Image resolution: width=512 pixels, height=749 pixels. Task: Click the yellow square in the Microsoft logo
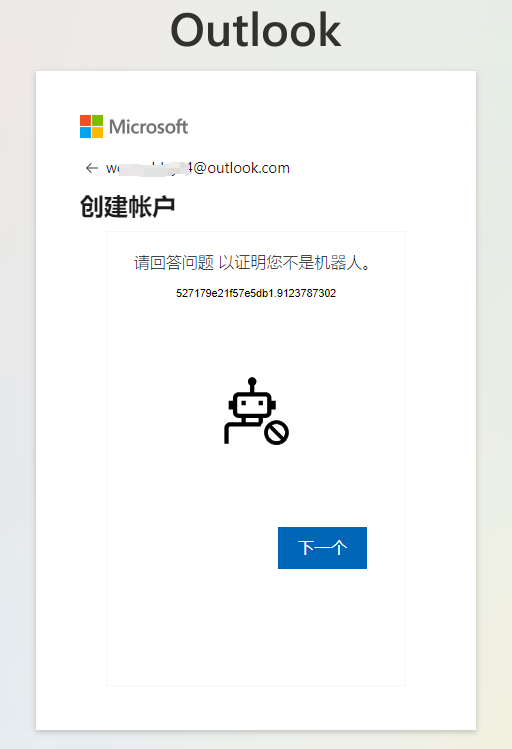(97, 132)
